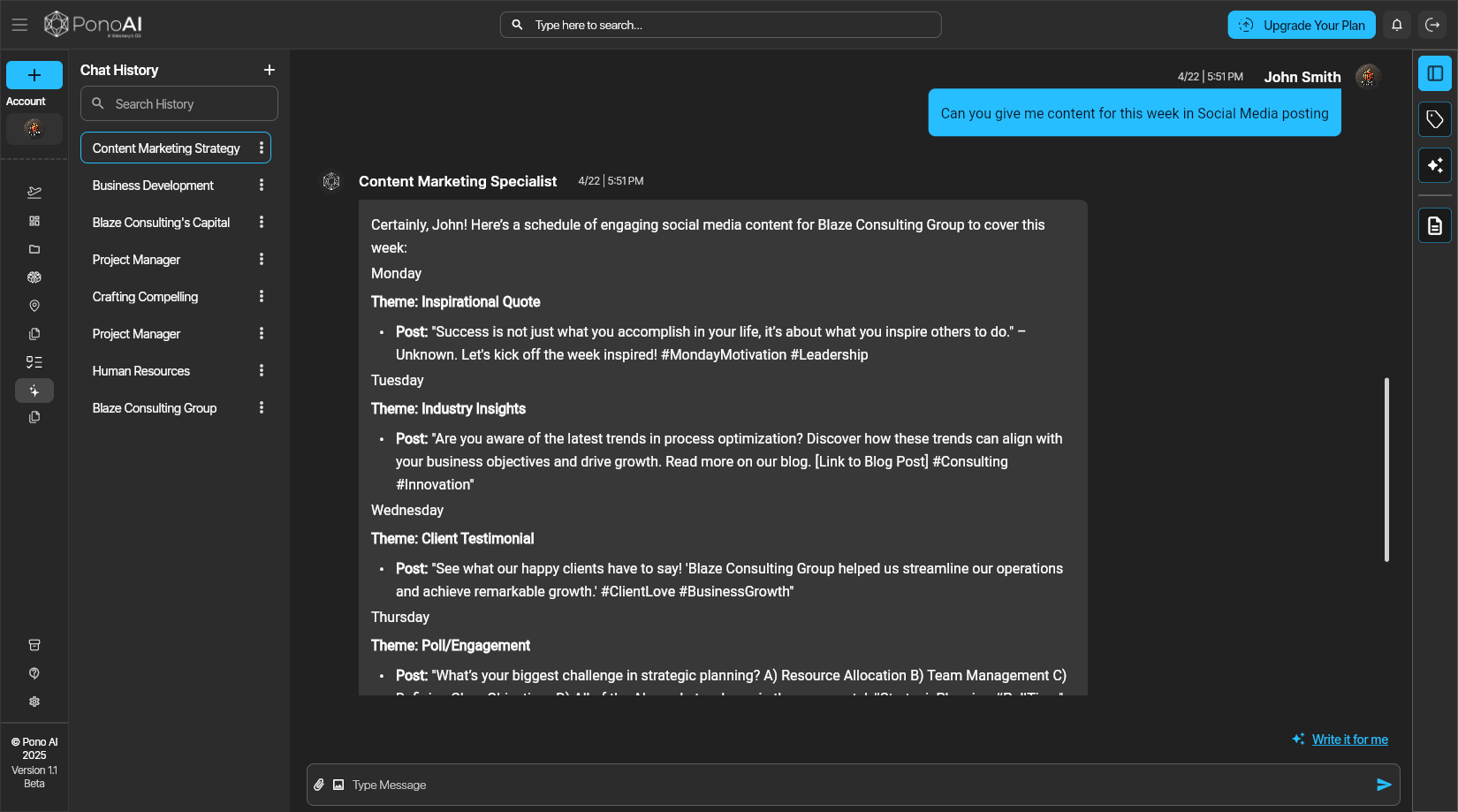Viewport: 1458px width, 812px height.
Task: Click the send message arrow icon
Action: point(1384,785)
